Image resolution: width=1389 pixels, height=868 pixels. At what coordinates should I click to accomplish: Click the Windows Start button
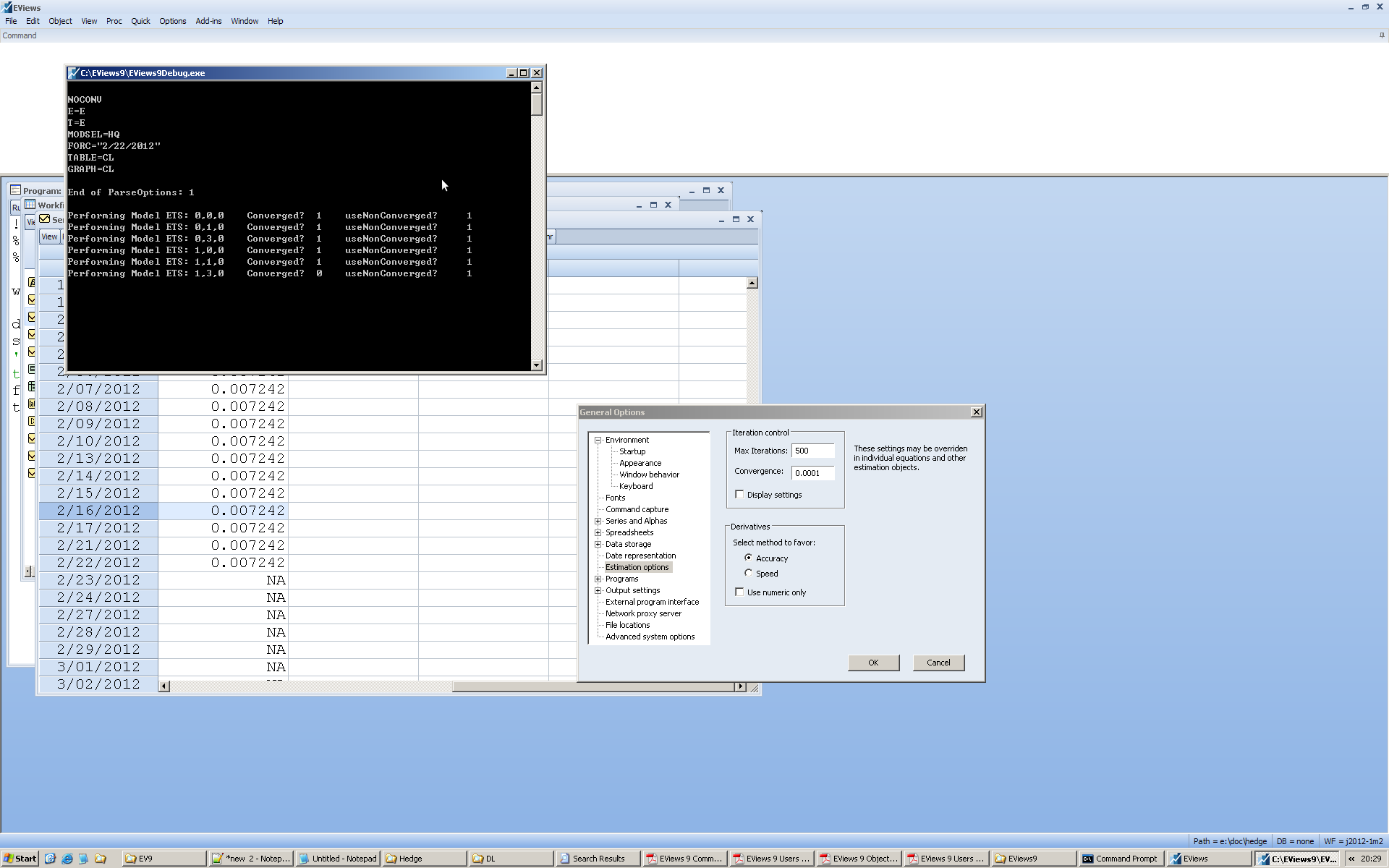20,859
